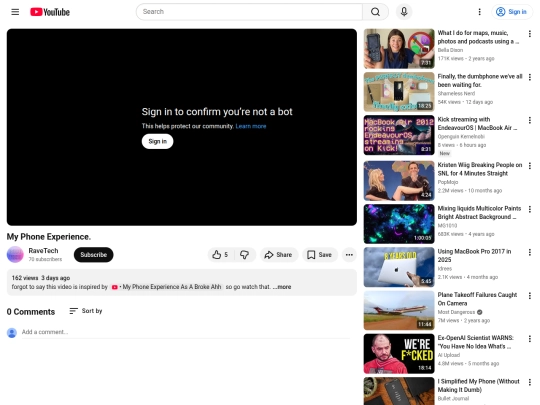Click Bella Dixon channel name
This screenshot has height=405, width=540.
click(450, 50)
